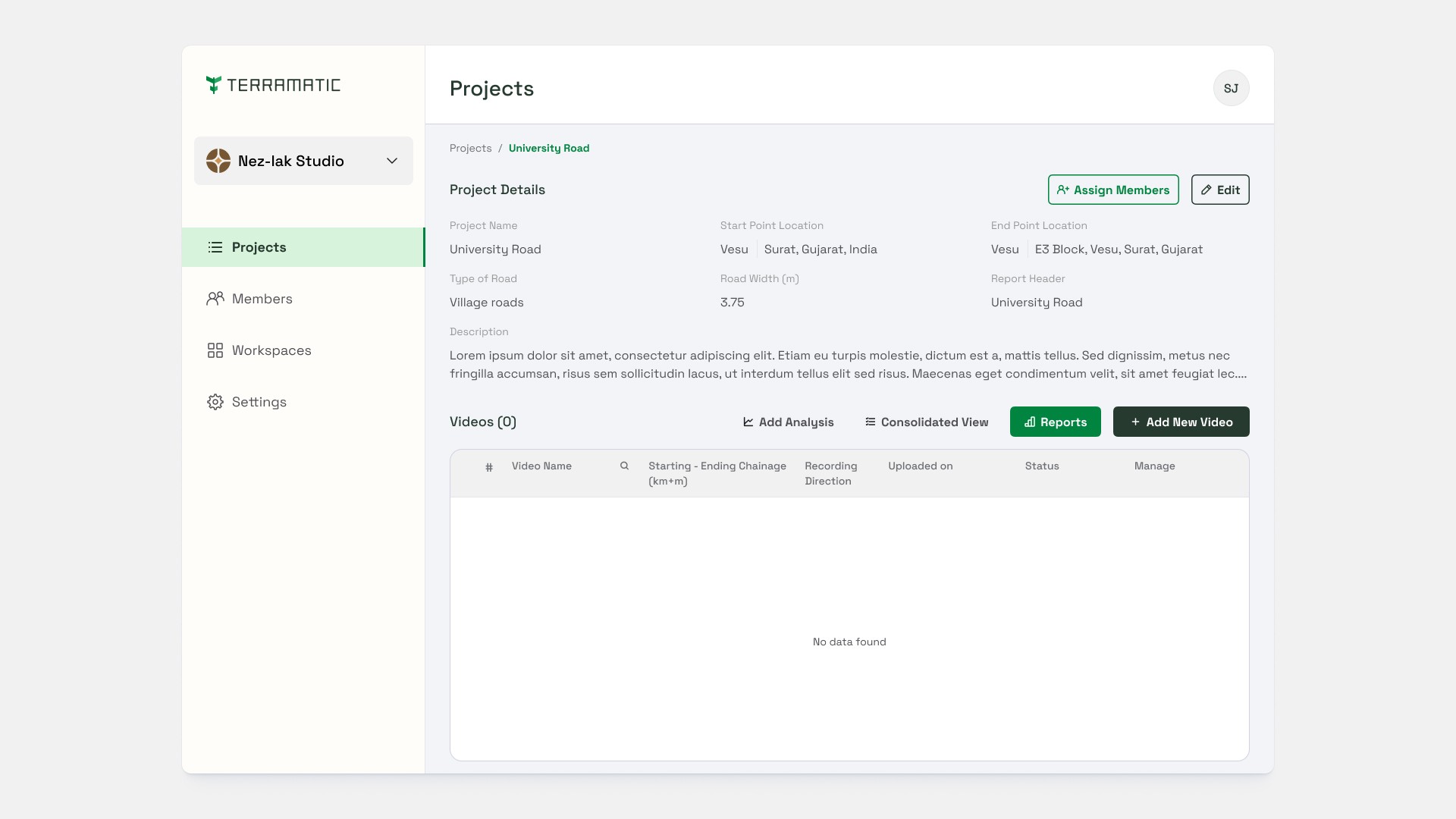The image size is (1456, 819).
Task: Open Projects in the sidebar menu
Action: [303, 247]
